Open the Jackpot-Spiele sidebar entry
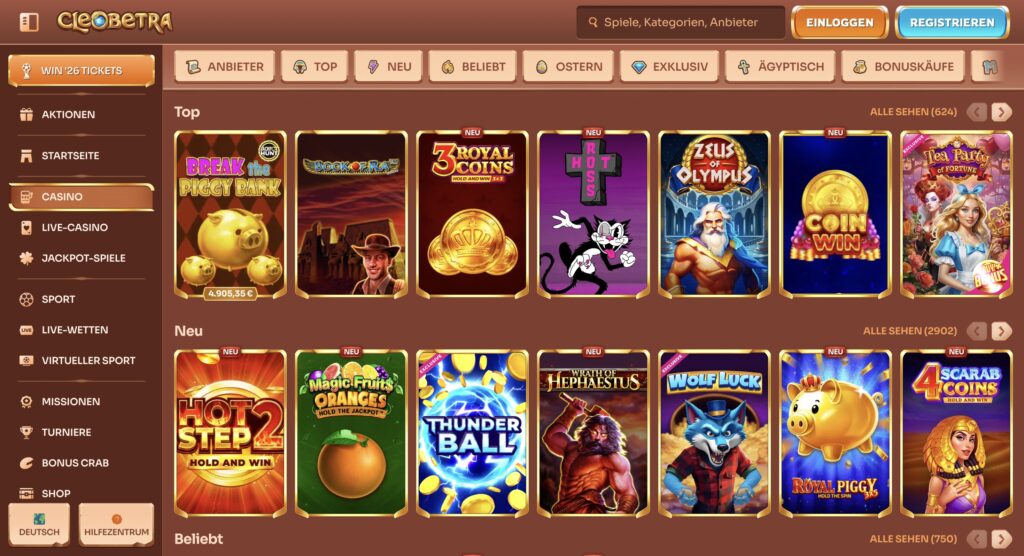Image resolution: width=1024 pixels, height=556 pixels. 82,258
